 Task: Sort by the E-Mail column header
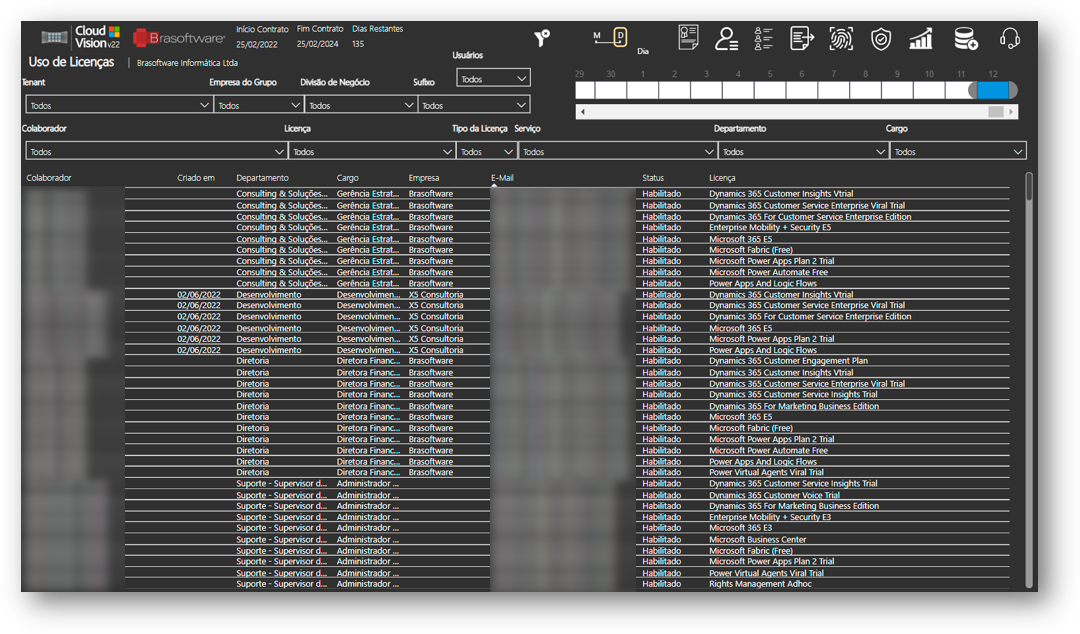pos(502,178)
